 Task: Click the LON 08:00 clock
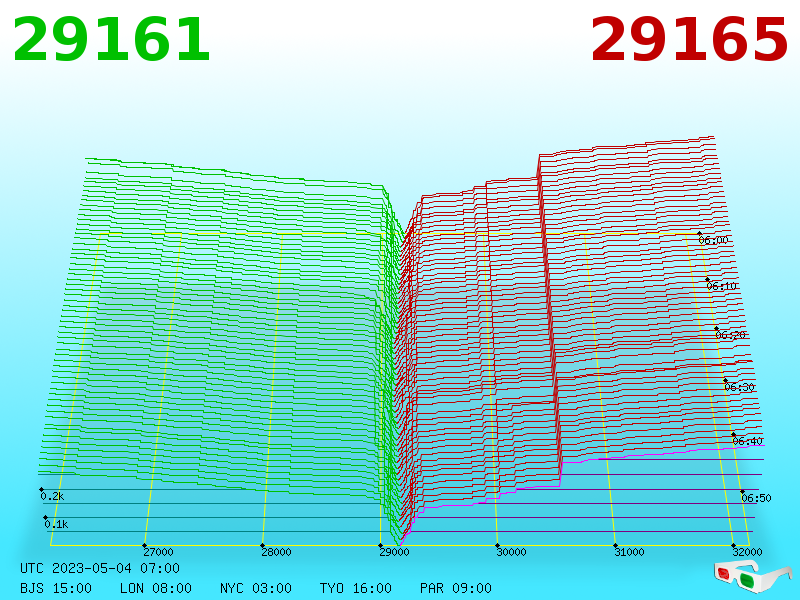point(156,588)
